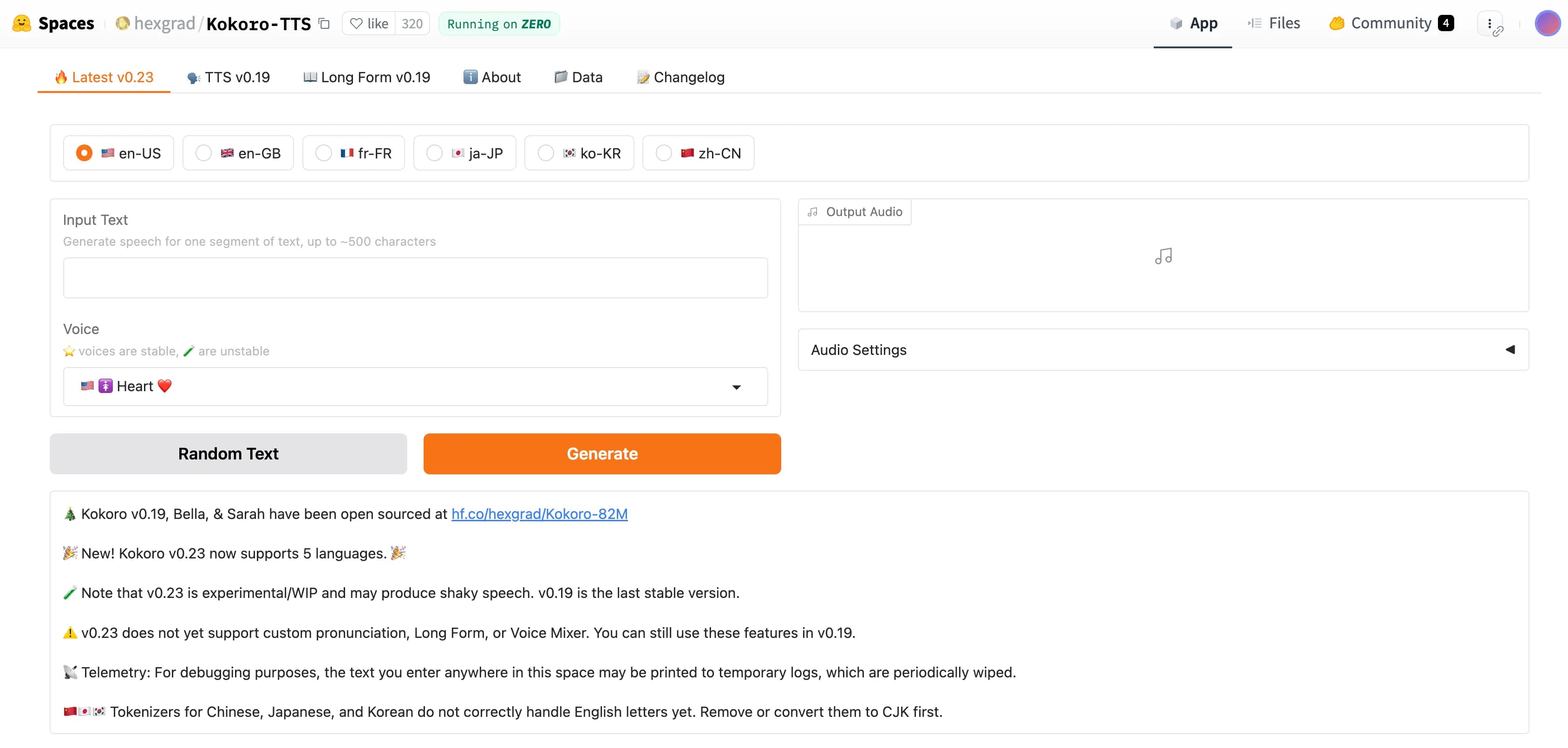This screenshot has width=1568, height=748.
Task: Open the Community tab
Action: tap(1391, 22)
